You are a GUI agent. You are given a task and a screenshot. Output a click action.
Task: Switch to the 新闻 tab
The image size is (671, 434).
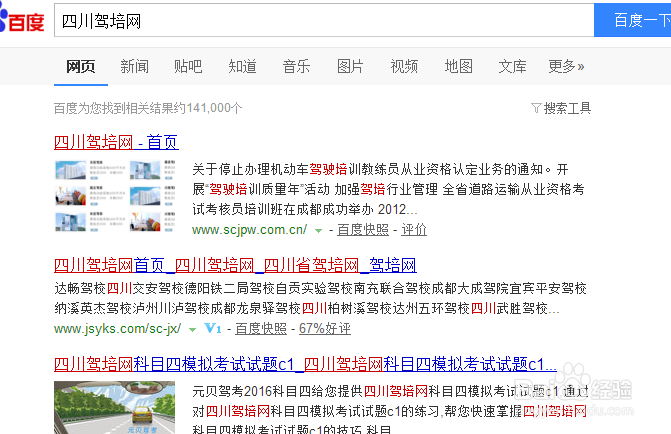tap(134, 66)
